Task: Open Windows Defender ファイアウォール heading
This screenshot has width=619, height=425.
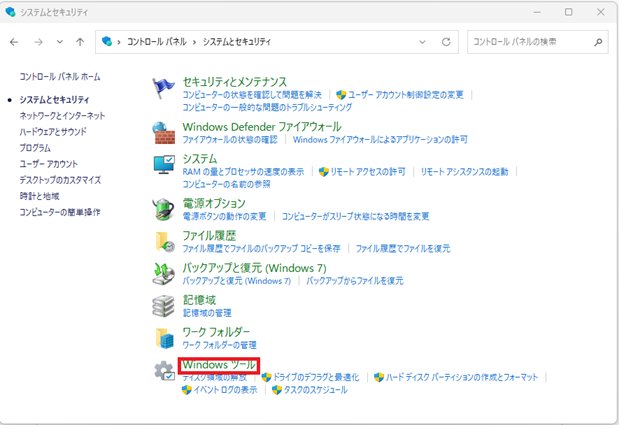Action: click(x=262, y=127)
